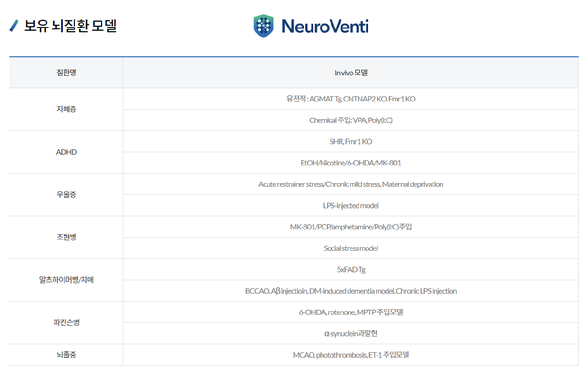Click the Chemical 주입: VPA, Poly(I:C) cell

click(351, 120)
